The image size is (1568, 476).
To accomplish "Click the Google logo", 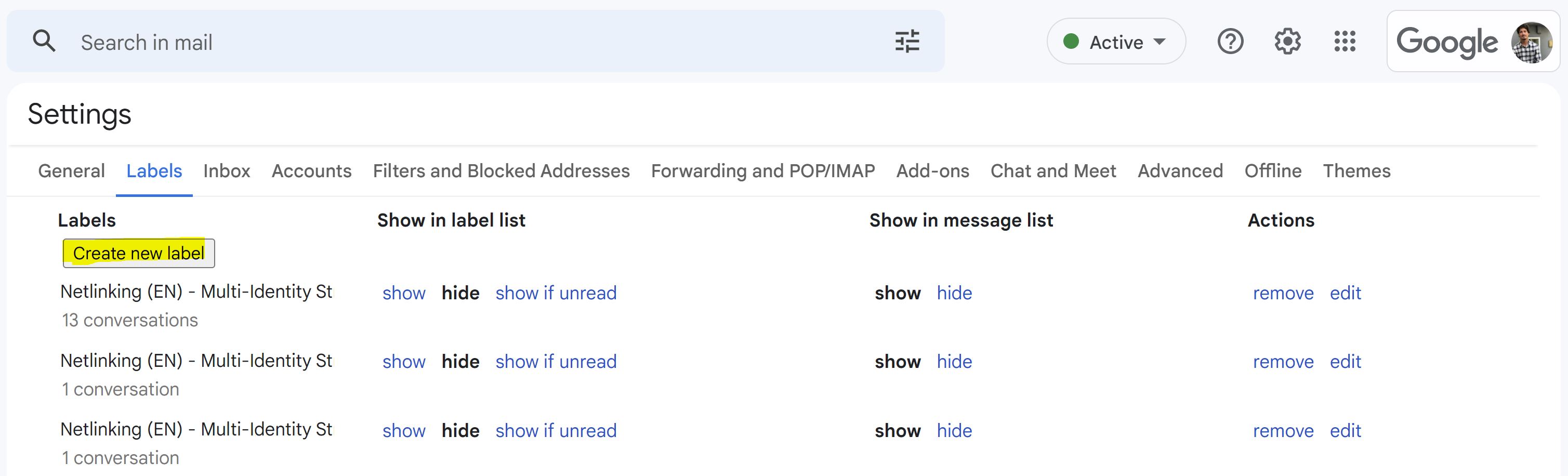I will pos(1446,43).
